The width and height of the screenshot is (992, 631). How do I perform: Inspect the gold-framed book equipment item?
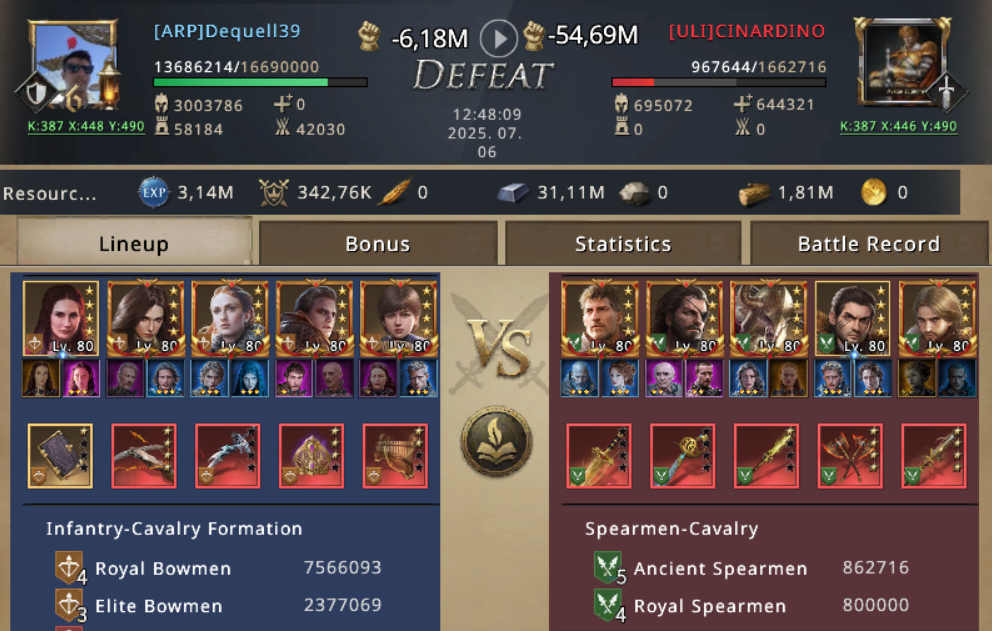pos(60,456)
